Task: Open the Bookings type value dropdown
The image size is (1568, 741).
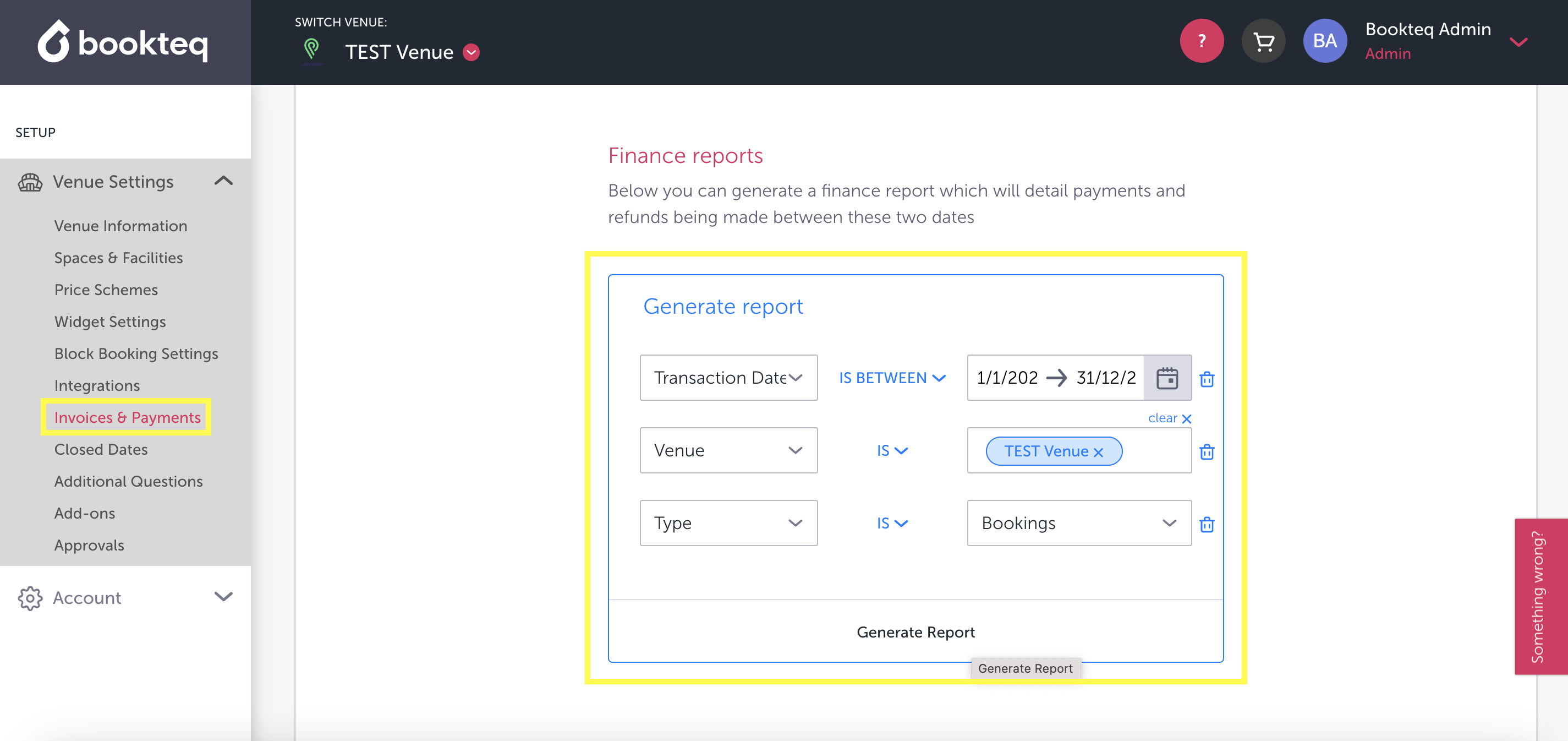Action: tap(1078, 523)
